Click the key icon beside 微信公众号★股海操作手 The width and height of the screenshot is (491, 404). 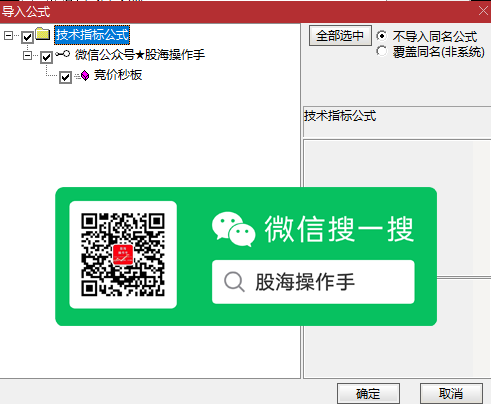62,54
